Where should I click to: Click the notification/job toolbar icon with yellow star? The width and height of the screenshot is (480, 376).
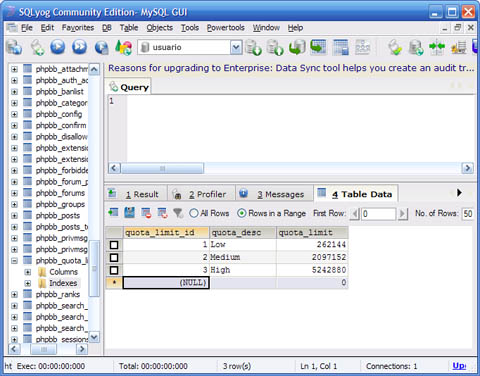coord(458,47)
